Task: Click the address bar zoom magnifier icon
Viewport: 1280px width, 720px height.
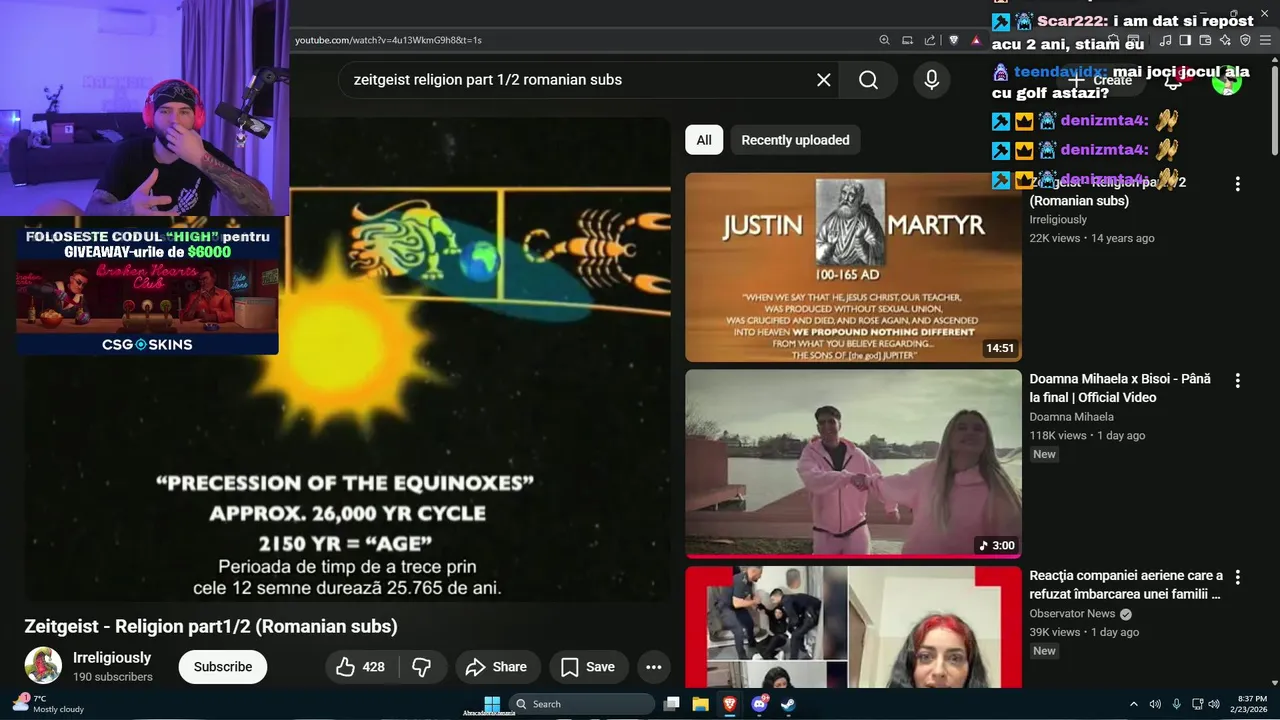Action: [x=884, y=40]
